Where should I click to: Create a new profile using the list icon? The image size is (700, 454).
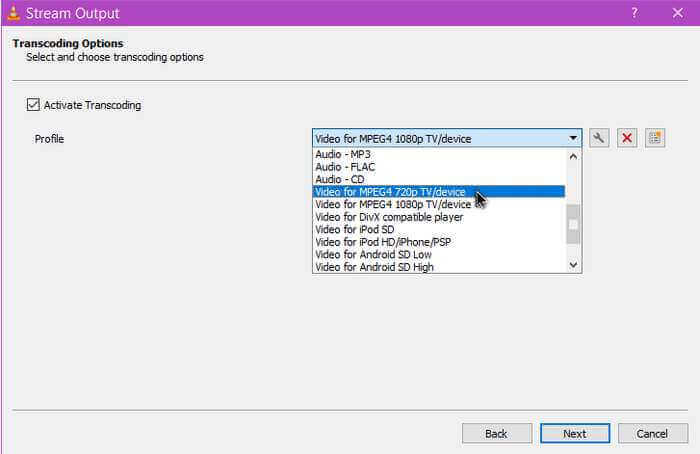click(x=655, y=138)
